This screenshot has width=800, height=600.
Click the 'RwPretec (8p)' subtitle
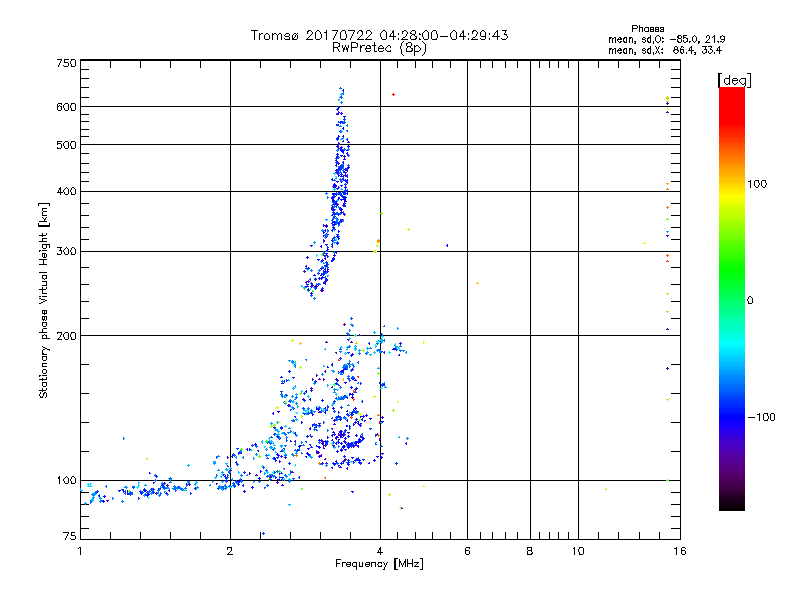(379, 48)
